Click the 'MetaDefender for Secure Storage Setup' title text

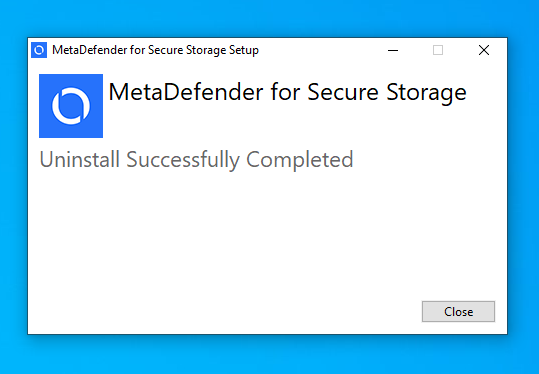155,50
